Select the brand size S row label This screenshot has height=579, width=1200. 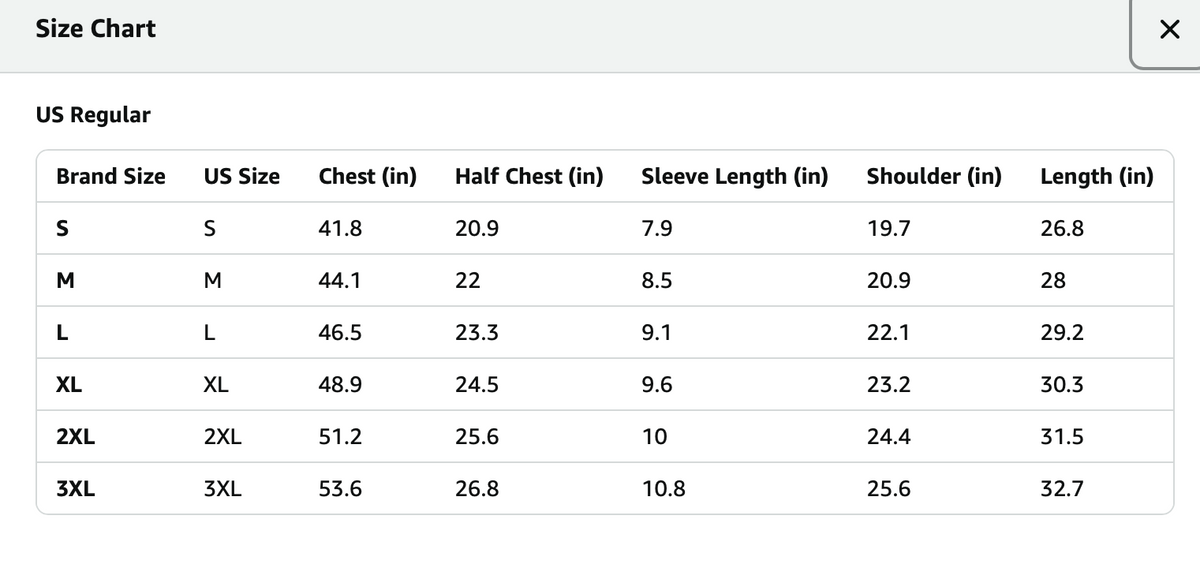(62, 229)
